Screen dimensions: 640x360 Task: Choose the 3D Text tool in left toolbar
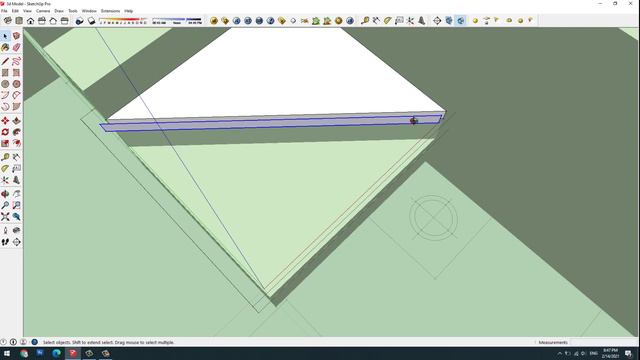click(x=16, y=180)
